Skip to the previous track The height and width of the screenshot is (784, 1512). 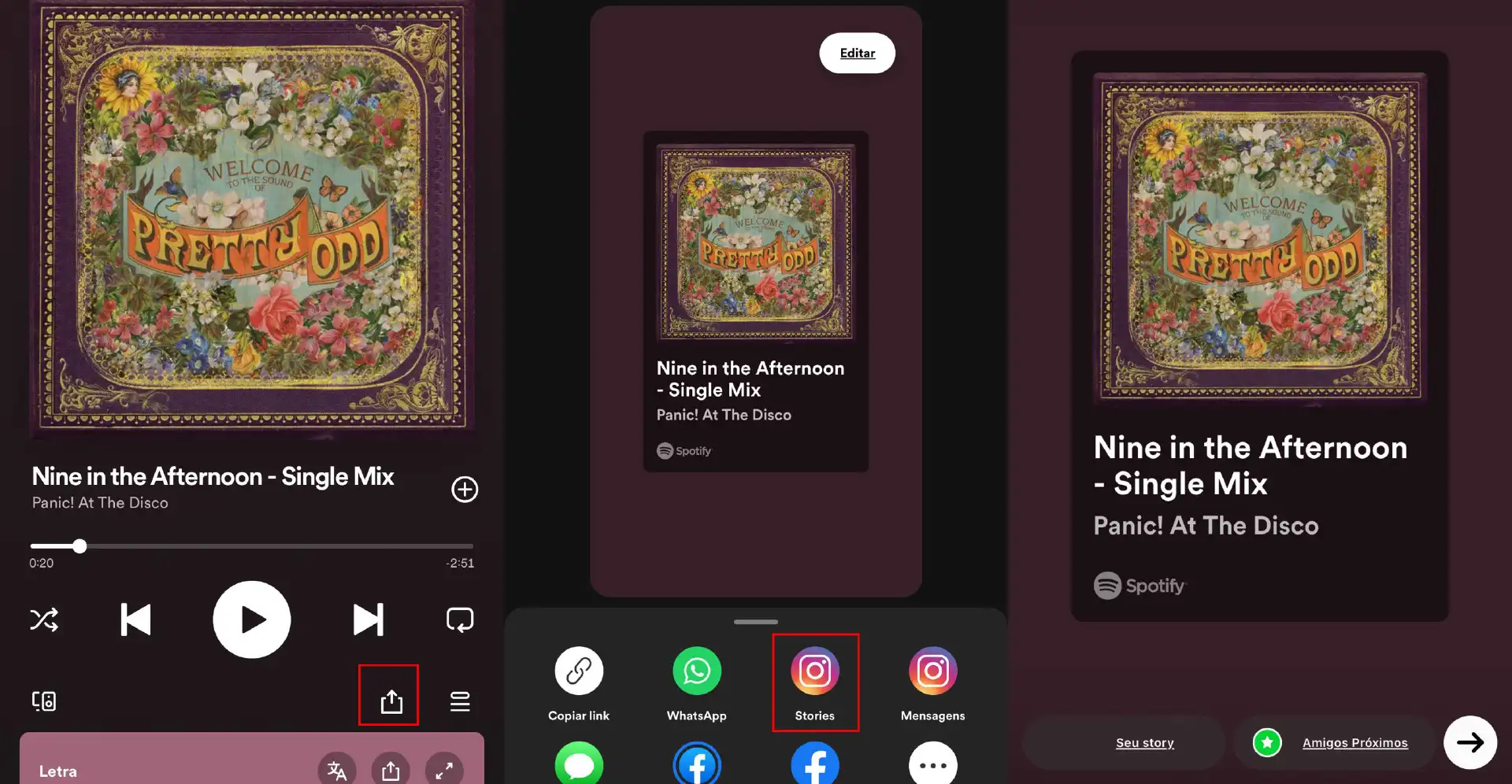[135, 620]
